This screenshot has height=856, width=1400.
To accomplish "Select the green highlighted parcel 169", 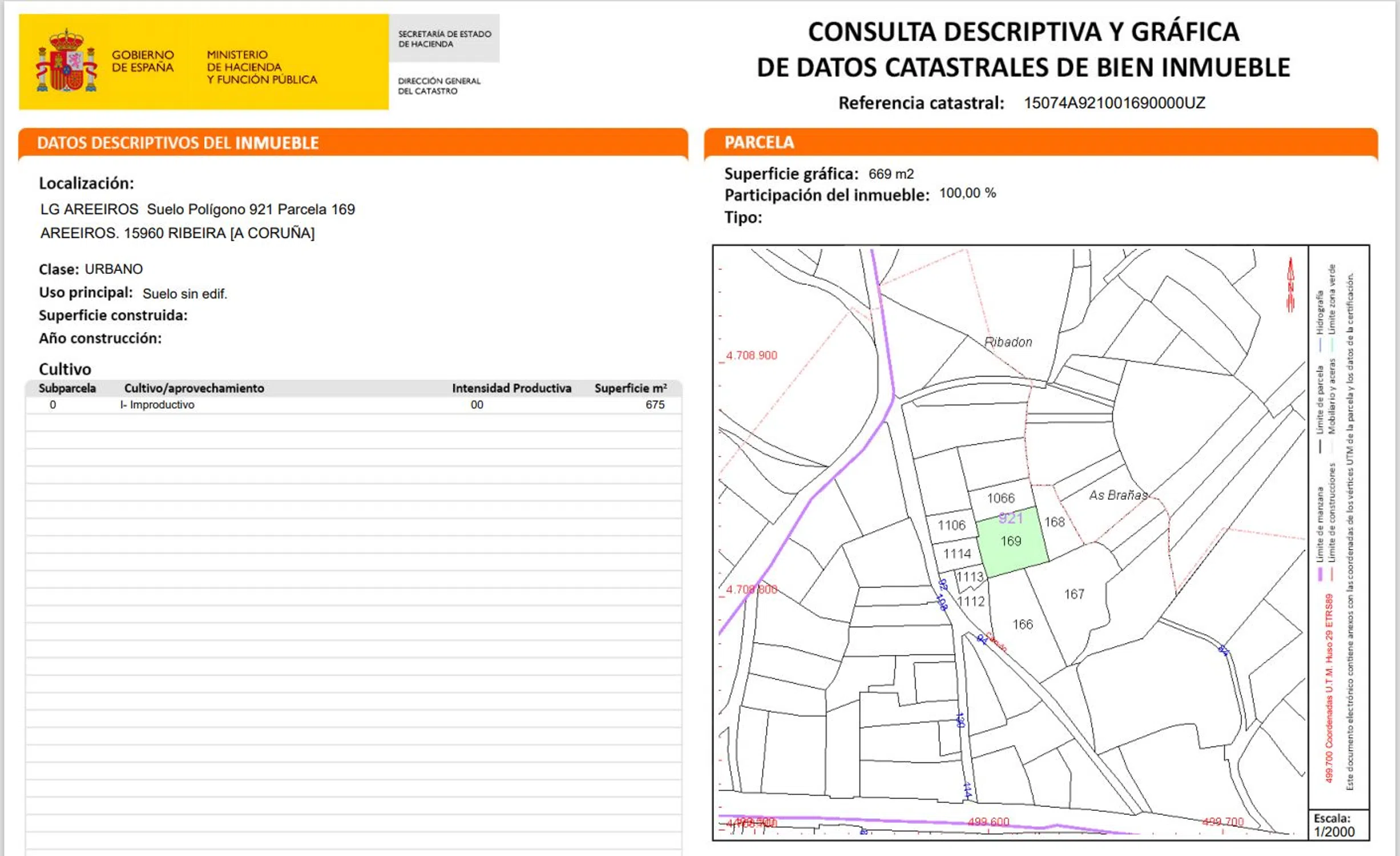I will [x=1012, y=542].
